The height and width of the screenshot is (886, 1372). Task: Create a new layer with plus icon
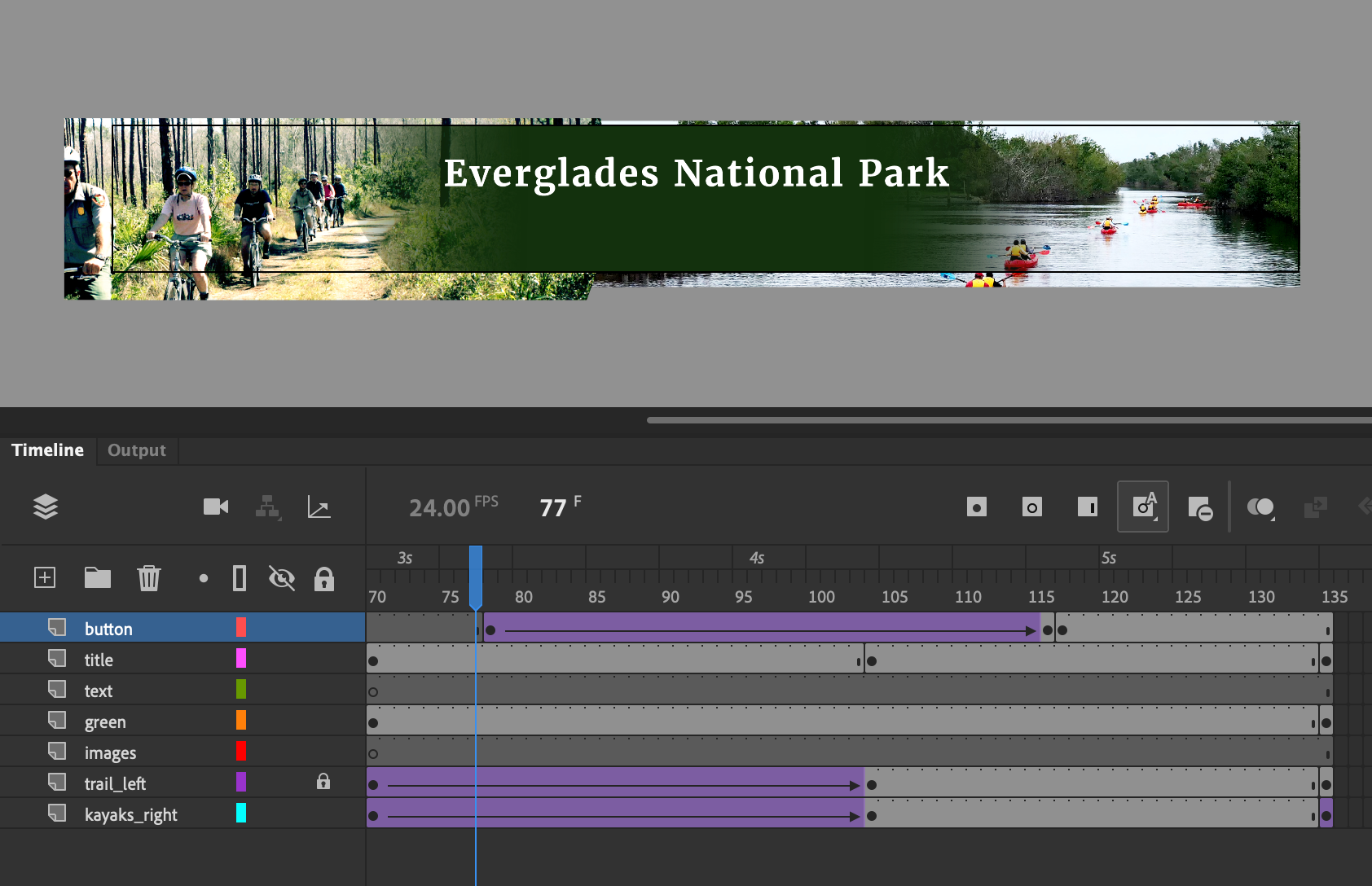45,577
